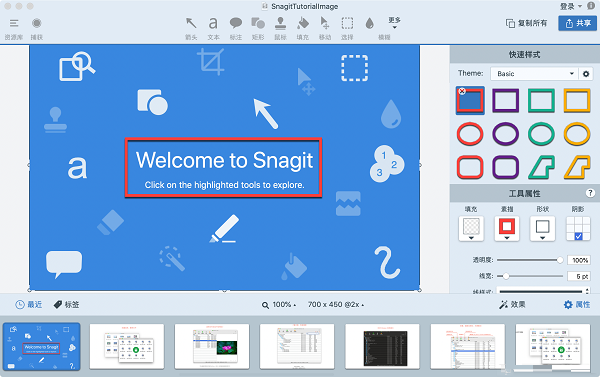The width and height of the screenshot is (600, 377).
Task: Click the opacity slider handle
Action: coord(560,260)
